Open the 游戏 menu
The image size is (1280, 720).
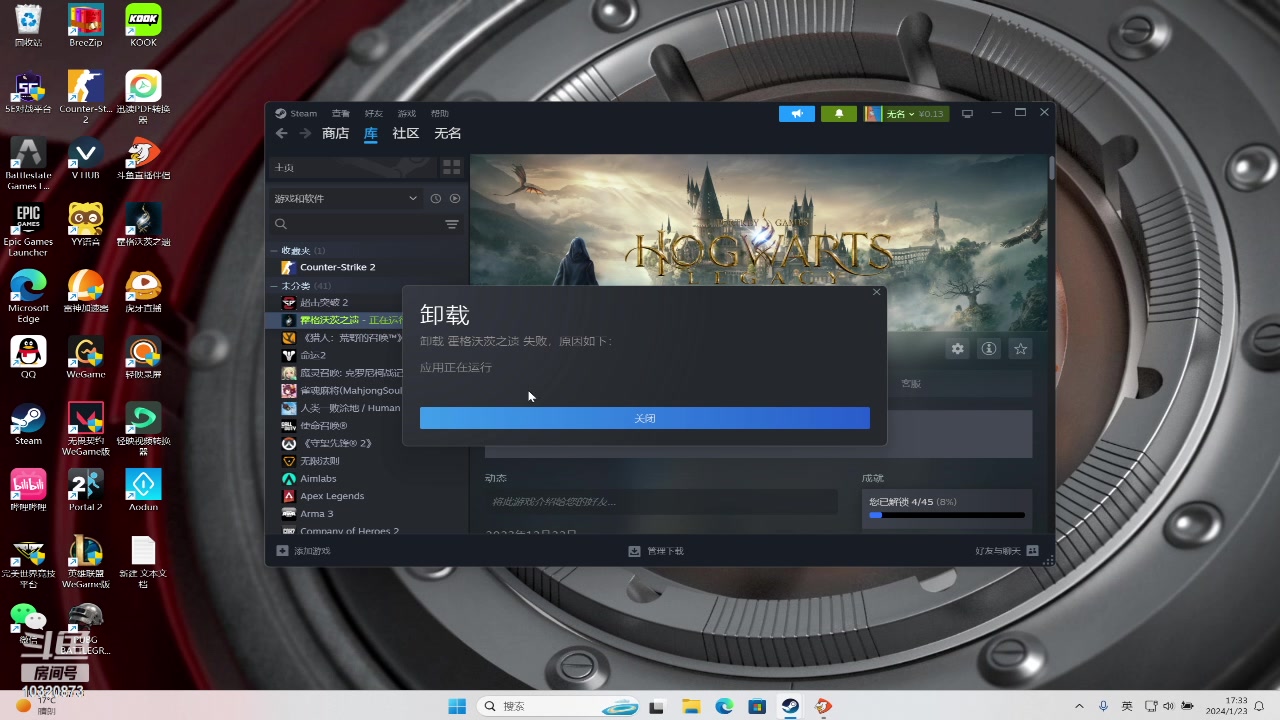pos(406,113)
